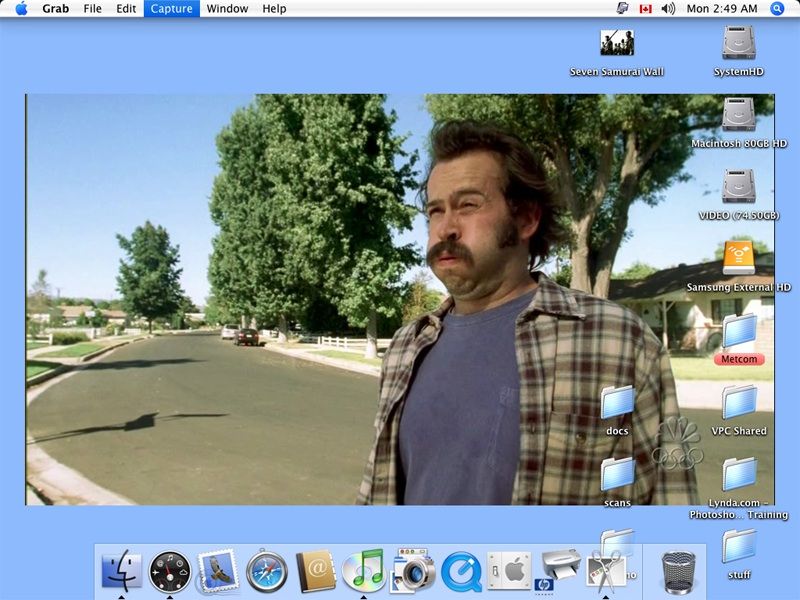Viewport: 800px width, 600px height.
Task: Open the Grab application menu
Action: coord(56,9)
